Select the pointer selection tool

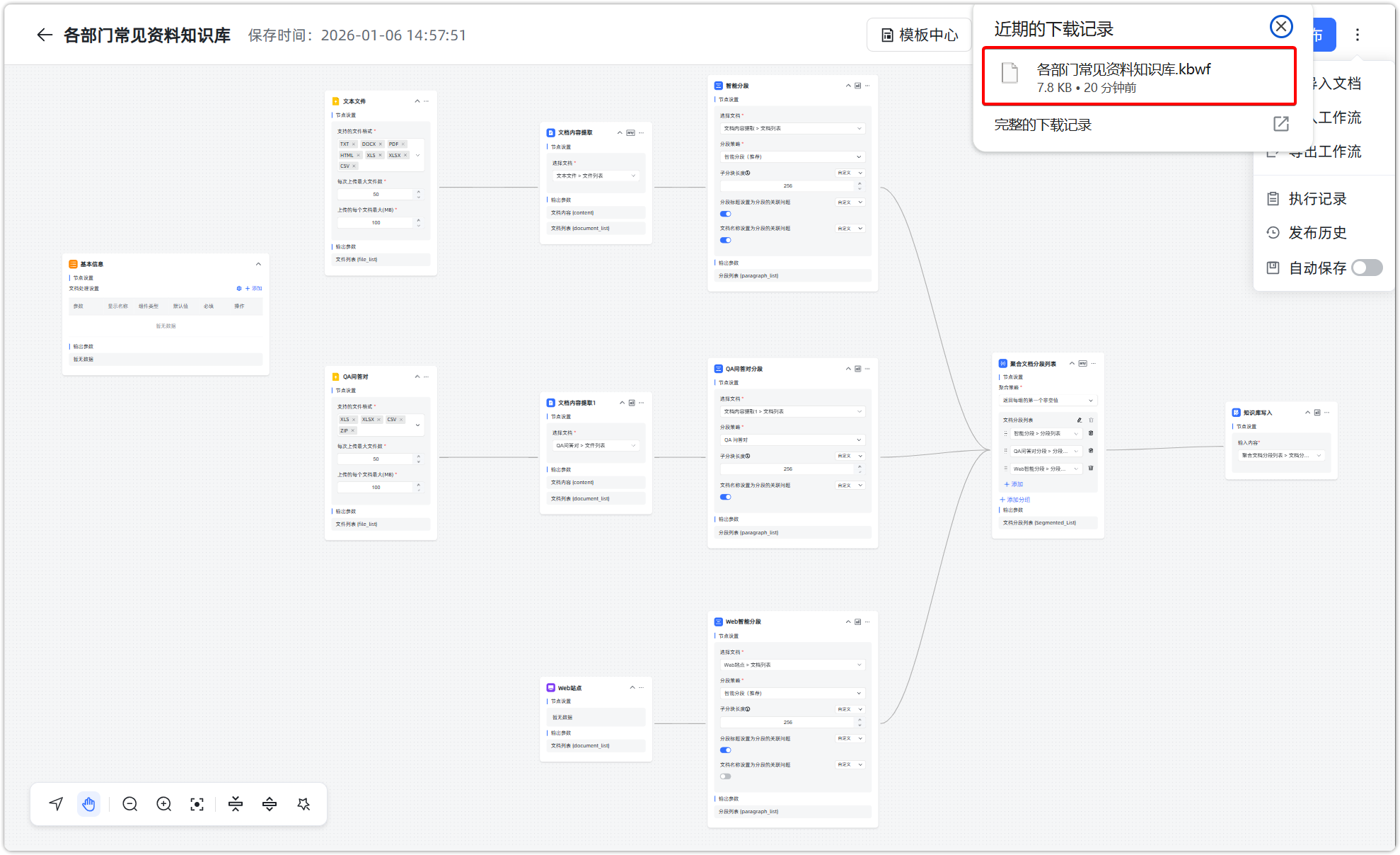(57, 804)
